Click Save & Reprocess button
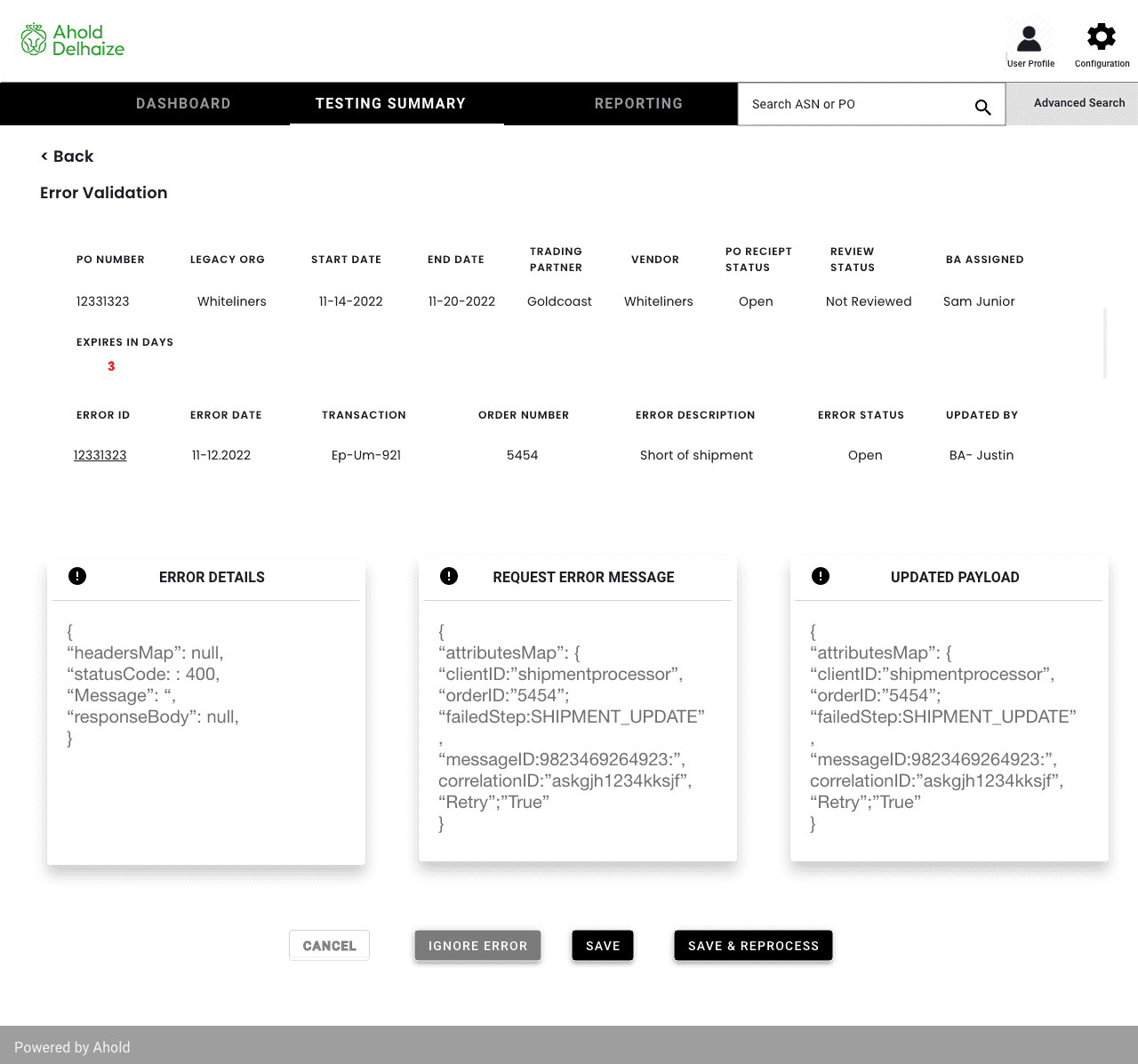1138x1064 pixels. coord(753,946)
